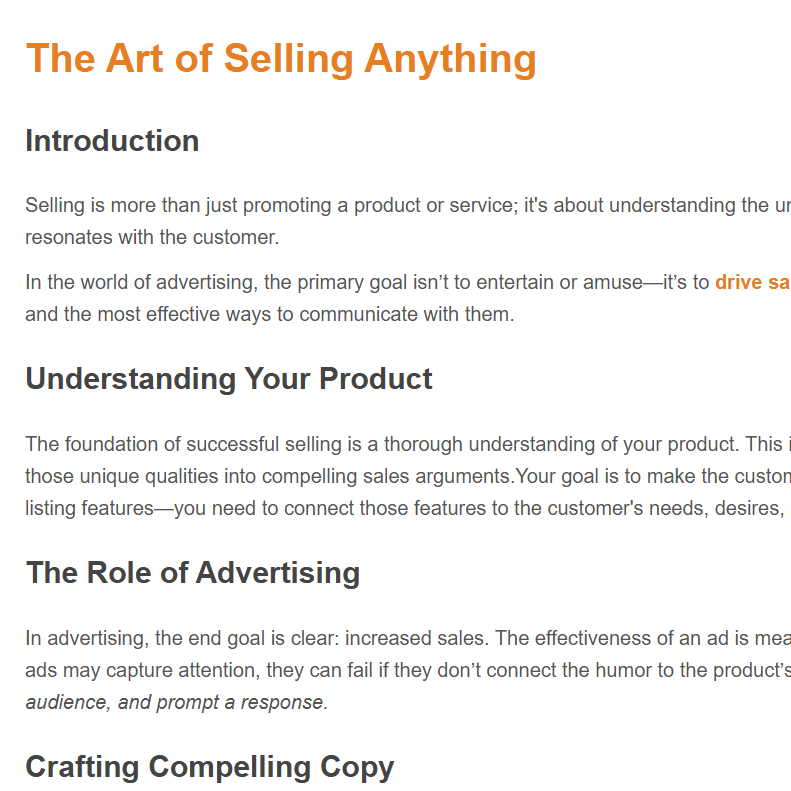Click the line starting "In advertising, the end goal"
Image resolution: width=791 pixels, height=791 pixels.
pos(408,638)
